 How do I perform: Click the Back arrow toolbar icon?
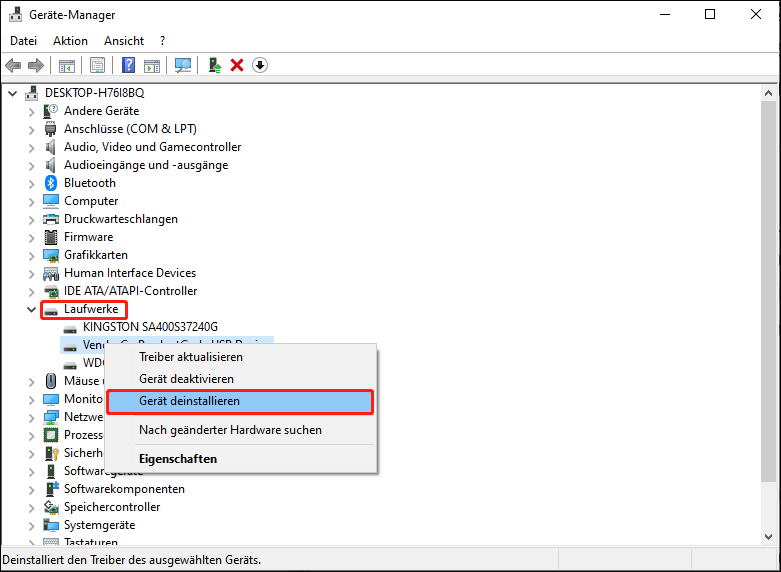[x=13, y=65]
